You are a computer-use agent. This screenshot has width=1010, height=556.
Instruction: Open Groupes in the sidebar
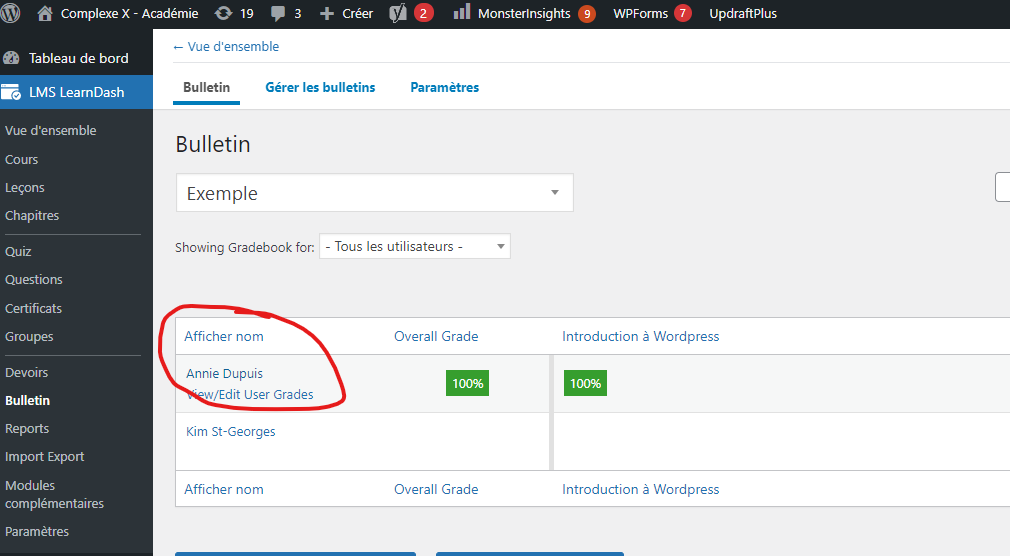29,336
